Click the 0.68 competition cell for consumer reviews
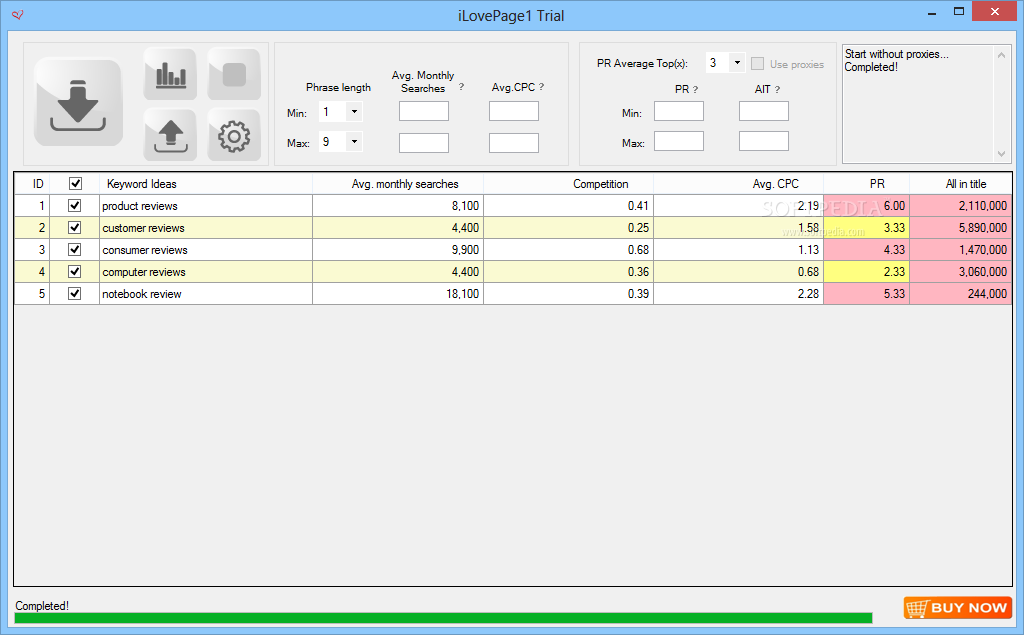Screen dimensions: 1024x635 point(568,250)
